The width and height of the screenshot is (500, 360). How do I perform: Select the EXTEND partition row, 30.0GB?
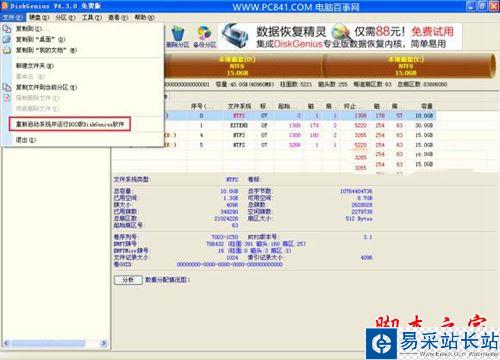pos(273,125)
